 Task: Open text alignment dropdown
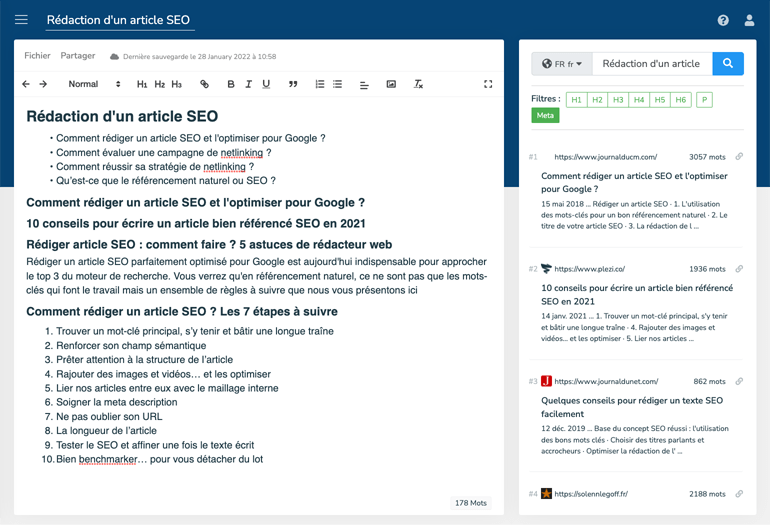(x=364, y=84)
